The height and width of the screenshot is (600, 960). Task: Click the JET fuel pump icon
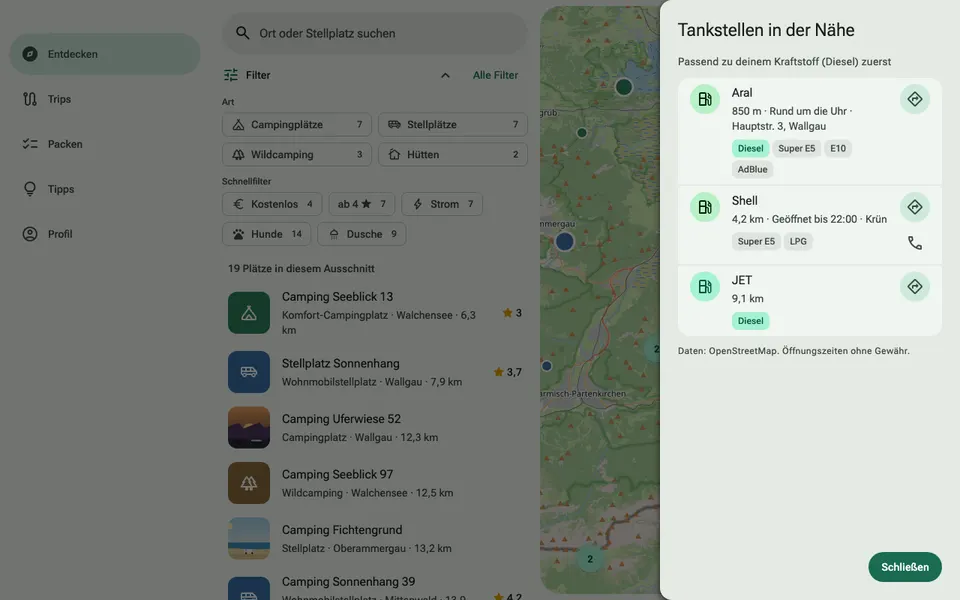(x=705, y=287)
